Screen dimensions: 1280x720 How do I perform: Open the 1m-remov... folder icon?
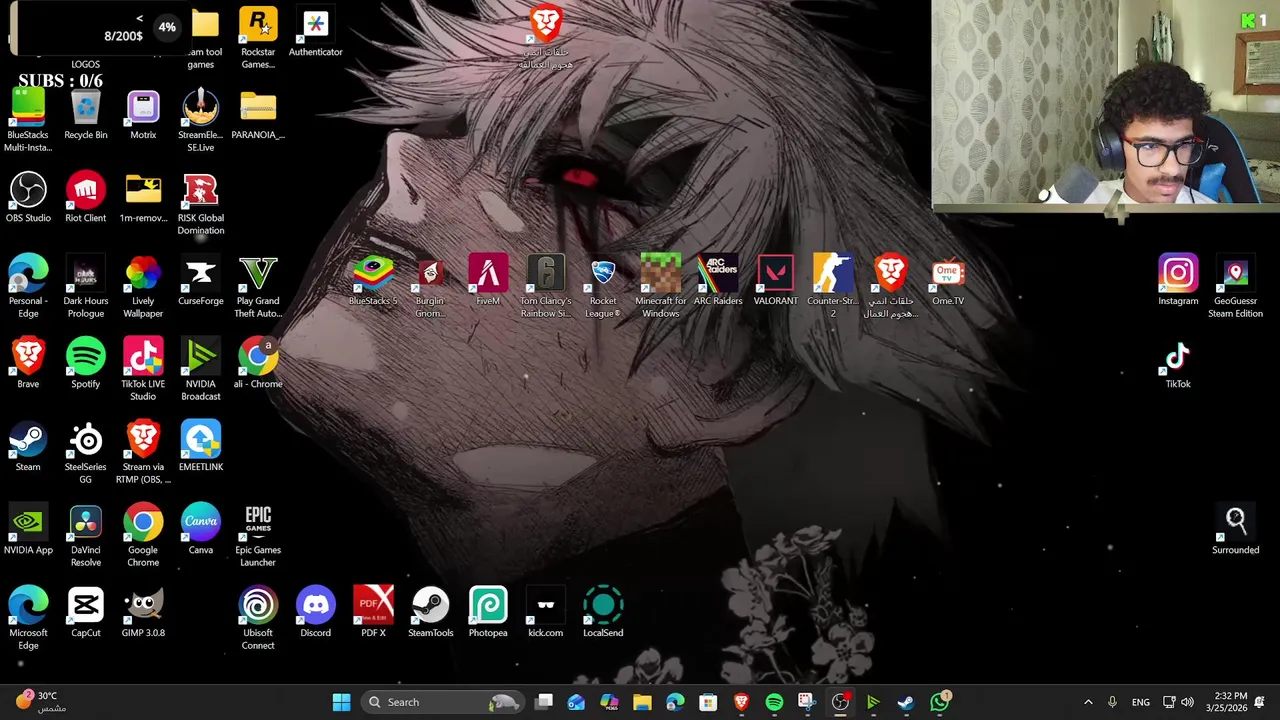point(143,197)
